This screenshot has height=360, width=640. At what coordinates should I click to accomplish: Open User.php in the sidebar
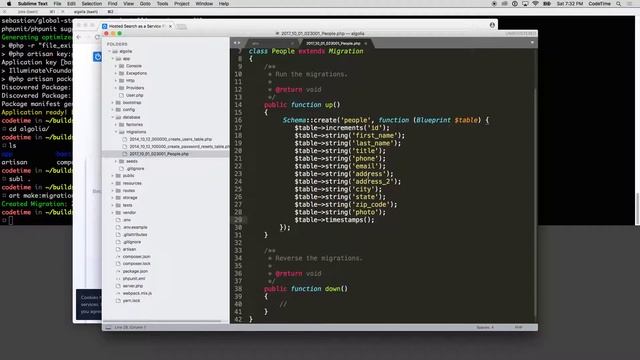click(x=134, y=96)
